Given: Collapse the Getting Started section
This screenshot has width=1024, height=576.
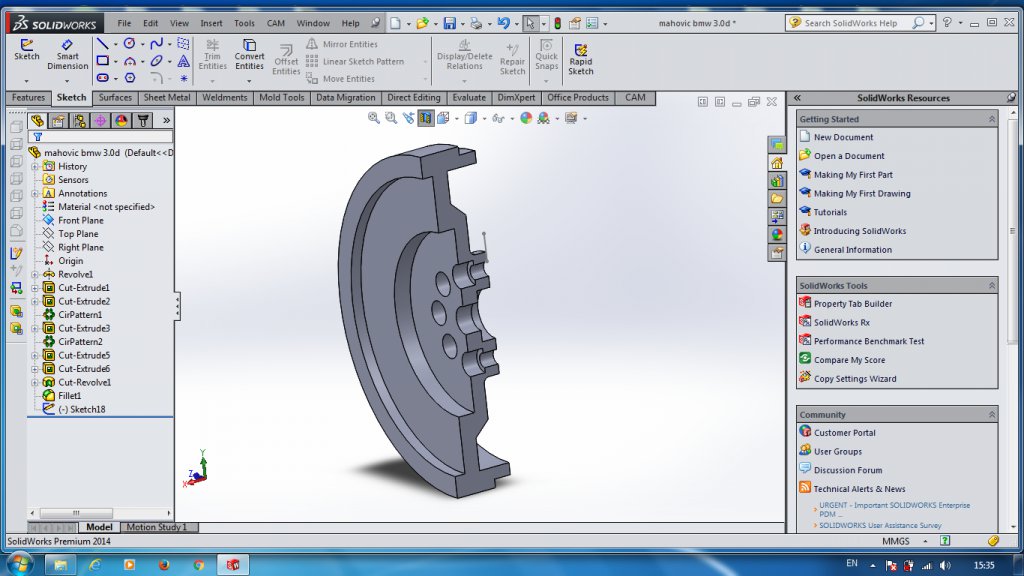Looking at the screenshot, I should [991, 118].
